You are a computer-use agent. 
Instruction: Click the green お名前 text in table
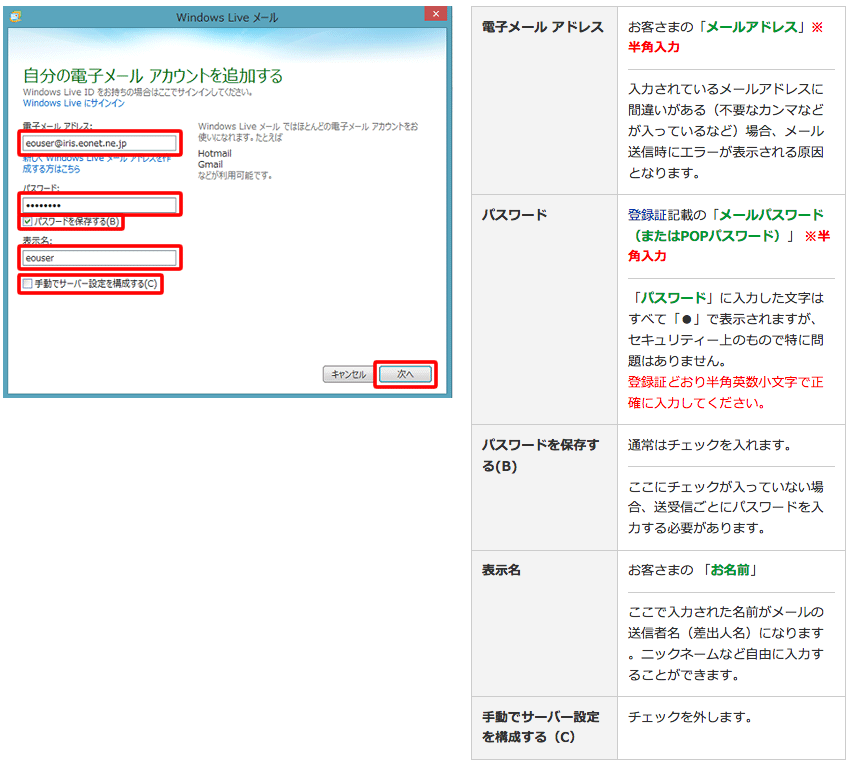[733, 570]
